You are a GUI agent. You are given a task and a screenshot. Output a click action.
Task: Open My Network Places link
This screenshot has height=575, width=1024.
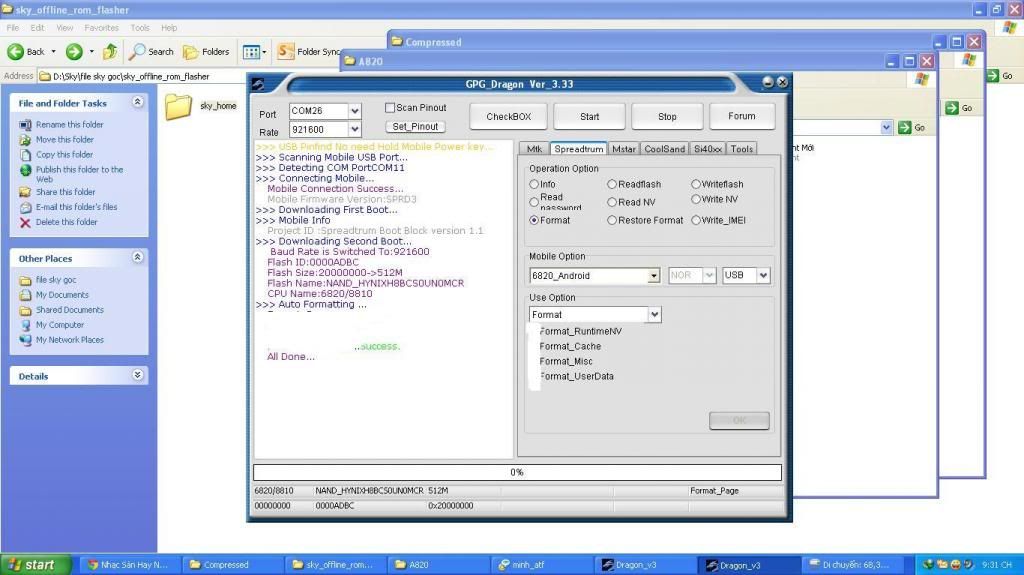[x=69, y=340]
